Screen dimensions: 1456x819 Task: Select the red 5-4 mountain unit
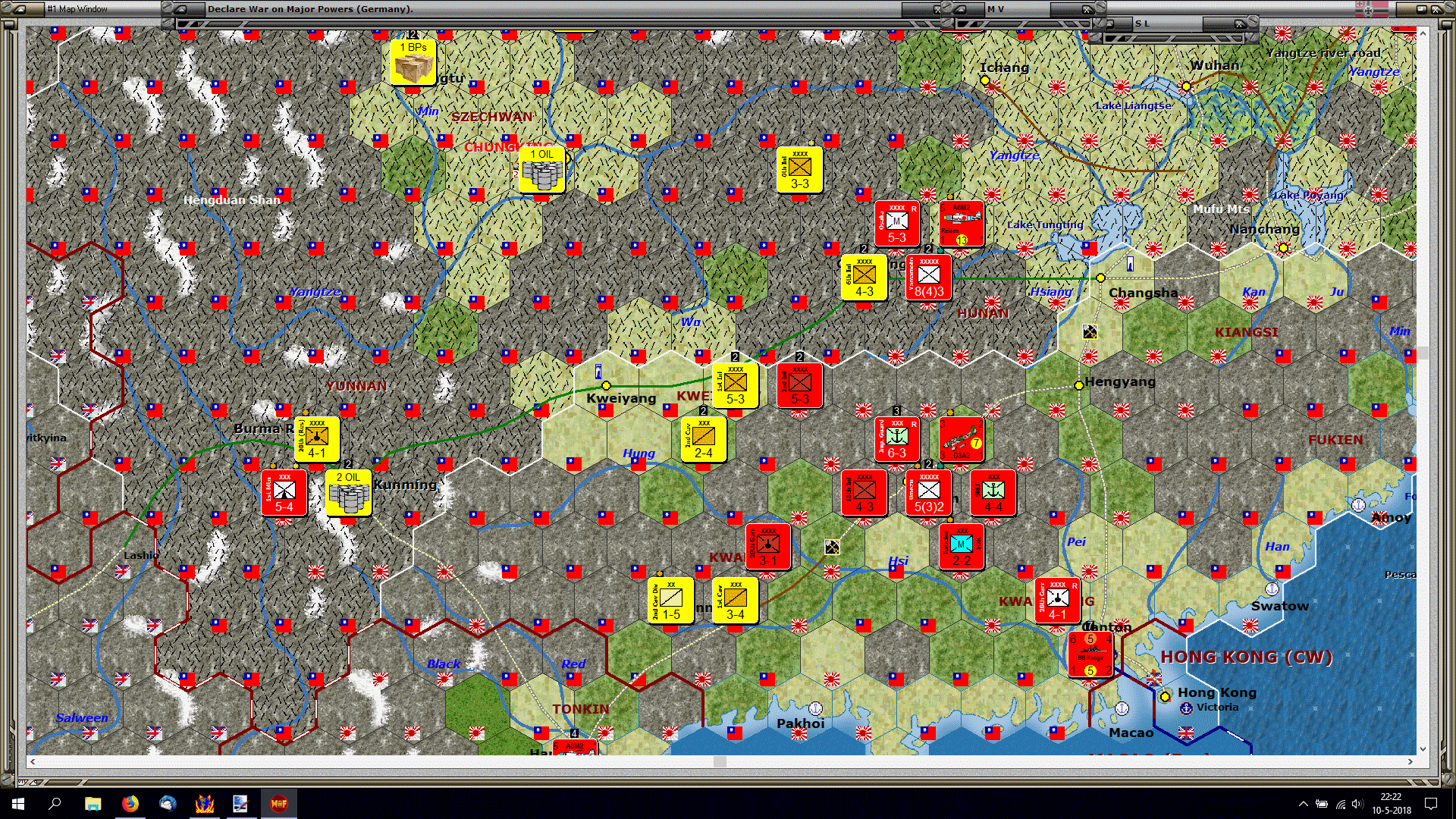(x=284, y=493)
